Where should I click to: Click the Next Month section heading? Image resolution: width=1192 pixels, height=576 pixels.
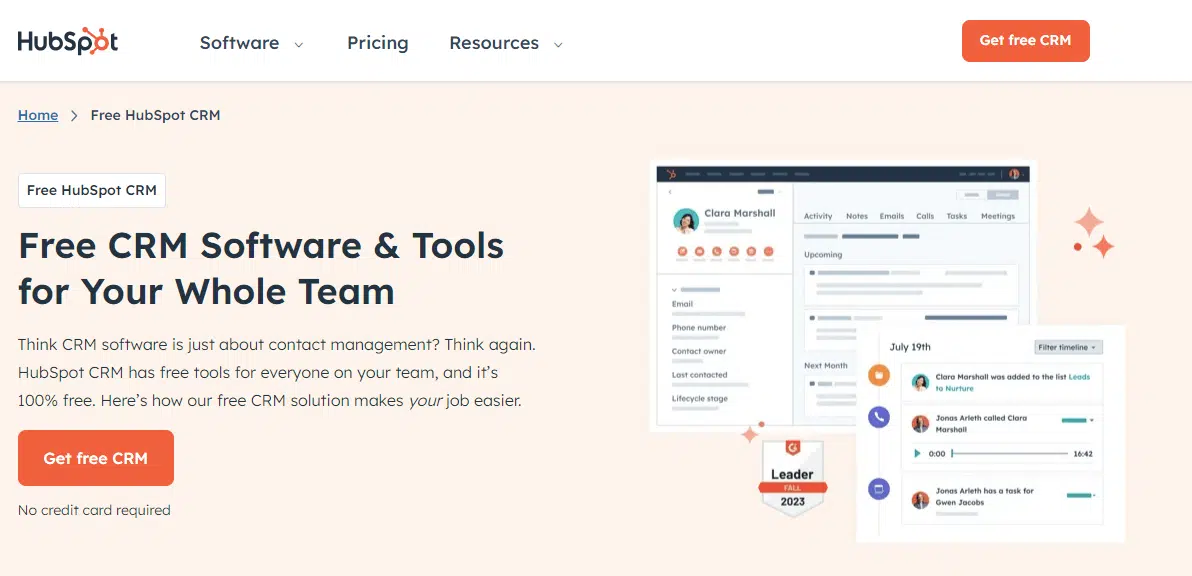[x=826, y=366]
